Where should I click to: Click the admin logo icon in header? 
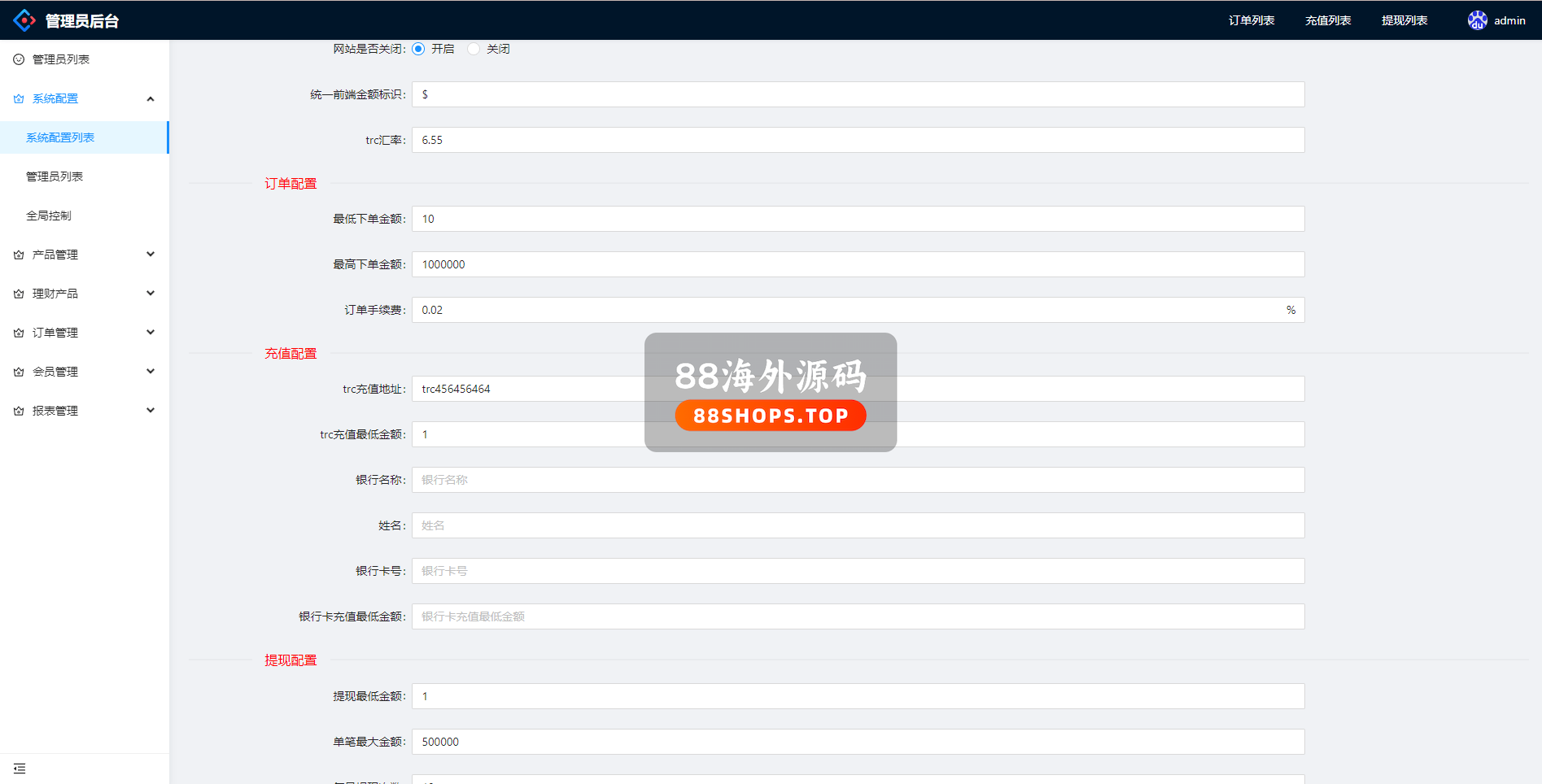pos(24,20)
